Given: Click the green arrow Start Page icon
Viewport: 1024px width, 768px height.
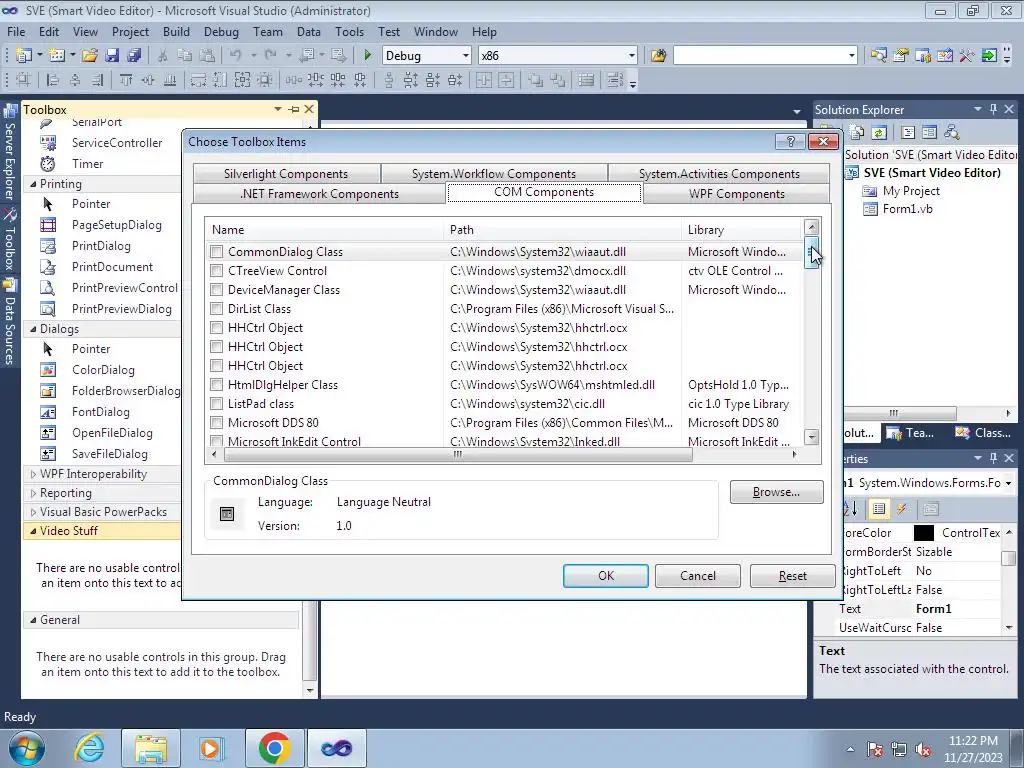Looking at the screenshot, I should (x=989, y=56).
